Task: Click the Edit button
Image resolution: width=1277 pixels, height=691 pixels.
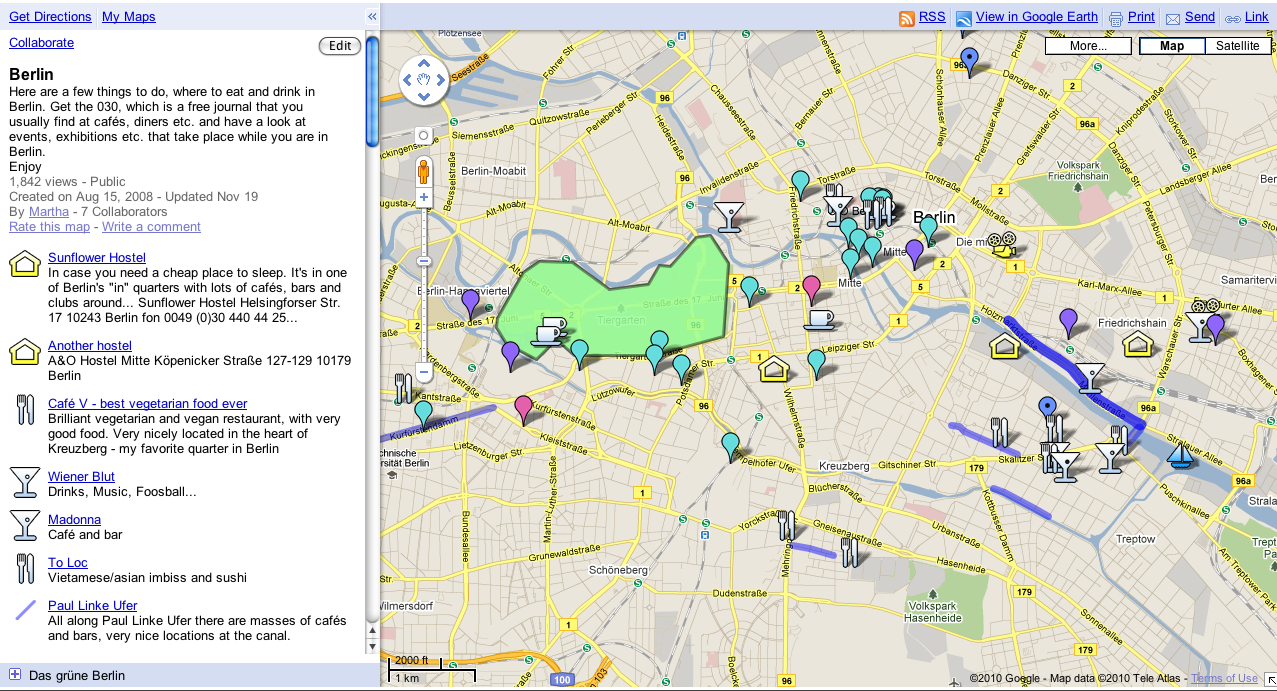Action: (340, 46)
